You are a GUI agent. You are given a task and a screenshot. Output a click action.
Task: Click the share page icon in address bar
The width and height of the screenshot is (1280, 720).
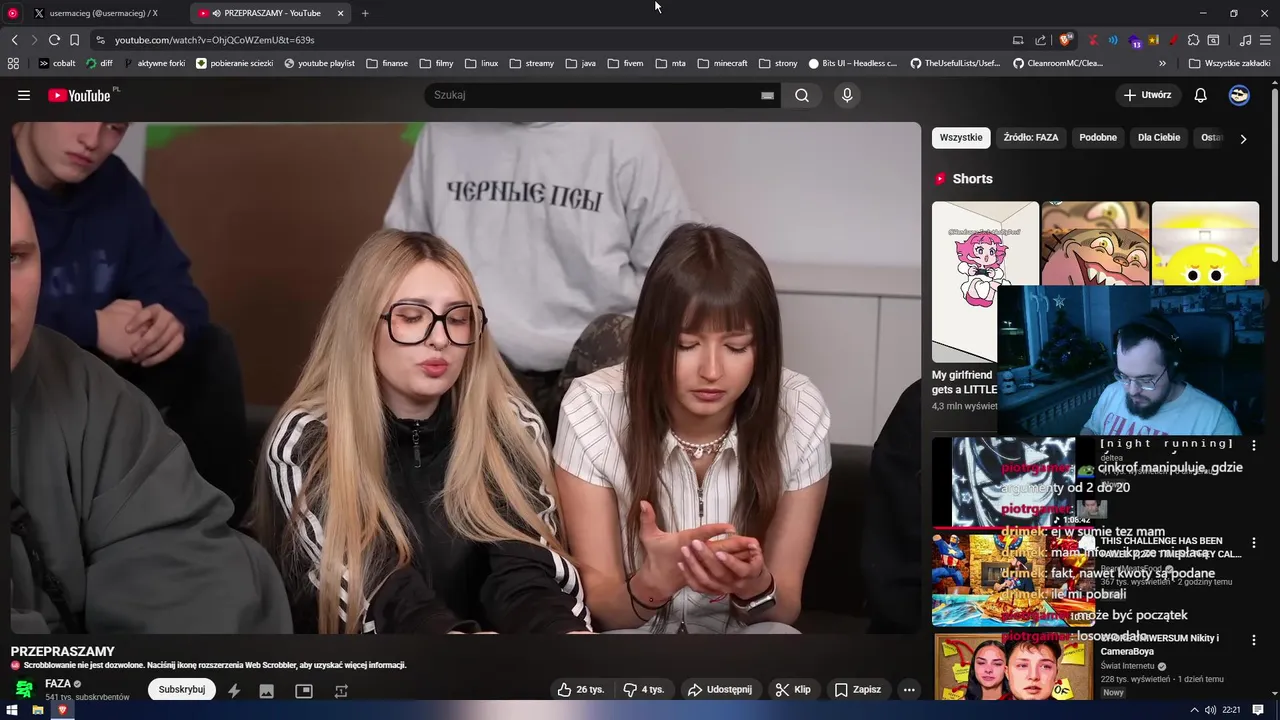[1040, 40]
